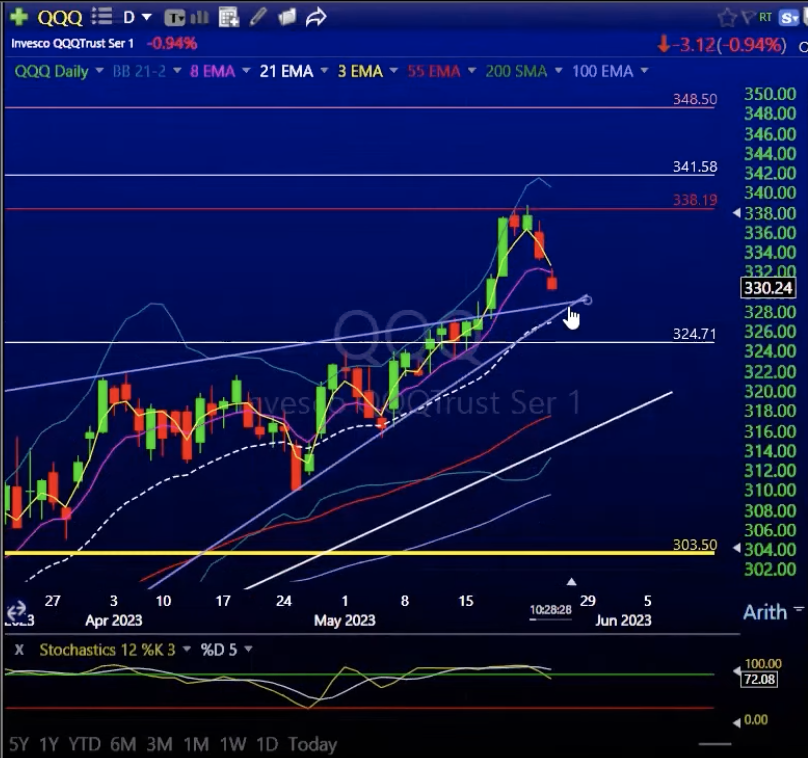The height and width of the screenshot is (758, 808).
Task: Click the 72.08 stochastics value tag
Action: pos(760,679)
